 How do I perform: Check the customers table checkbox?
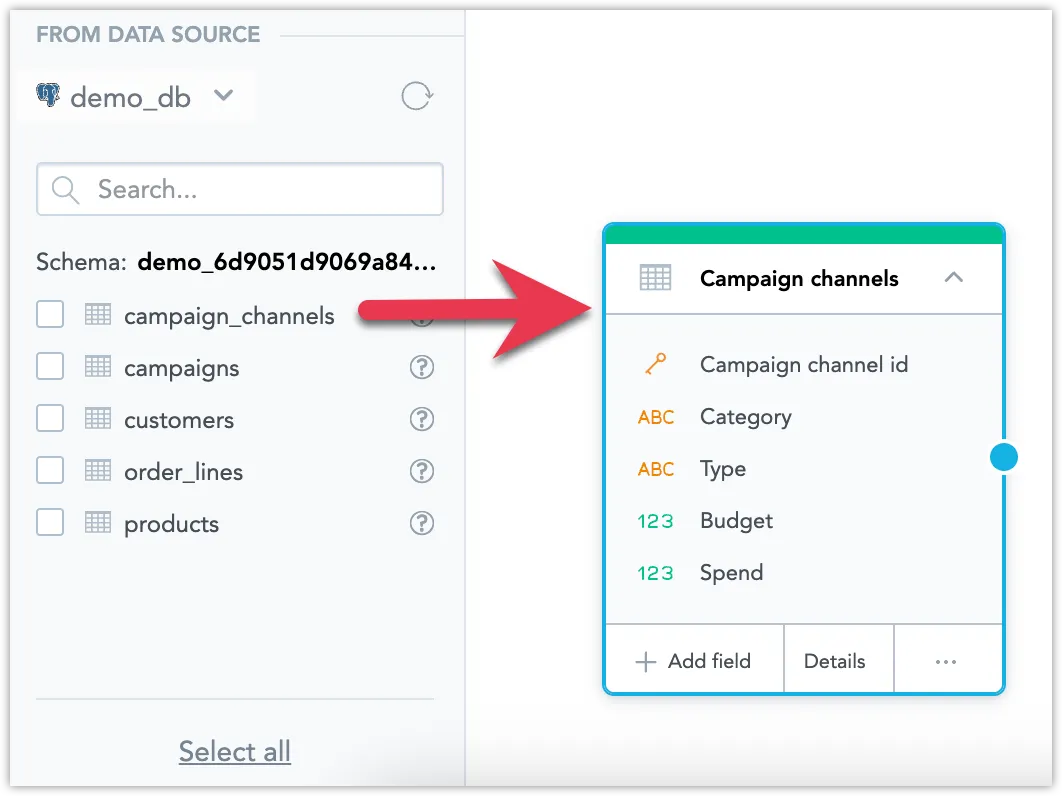coord(50,418)
